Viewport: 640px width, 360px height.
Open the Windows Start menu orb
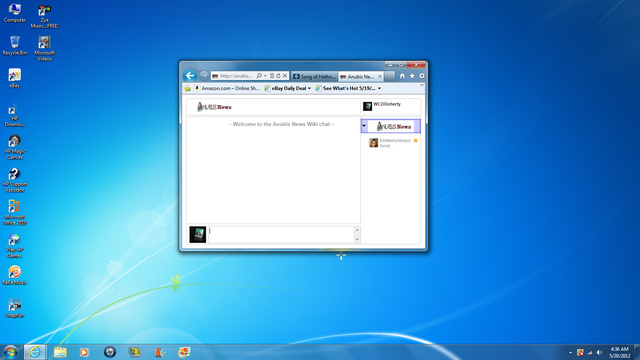click(11, 352)
